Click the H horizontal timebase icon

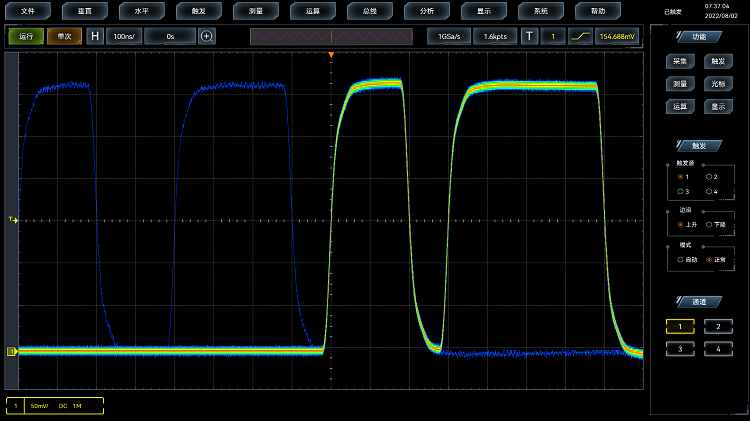point(95,36)
